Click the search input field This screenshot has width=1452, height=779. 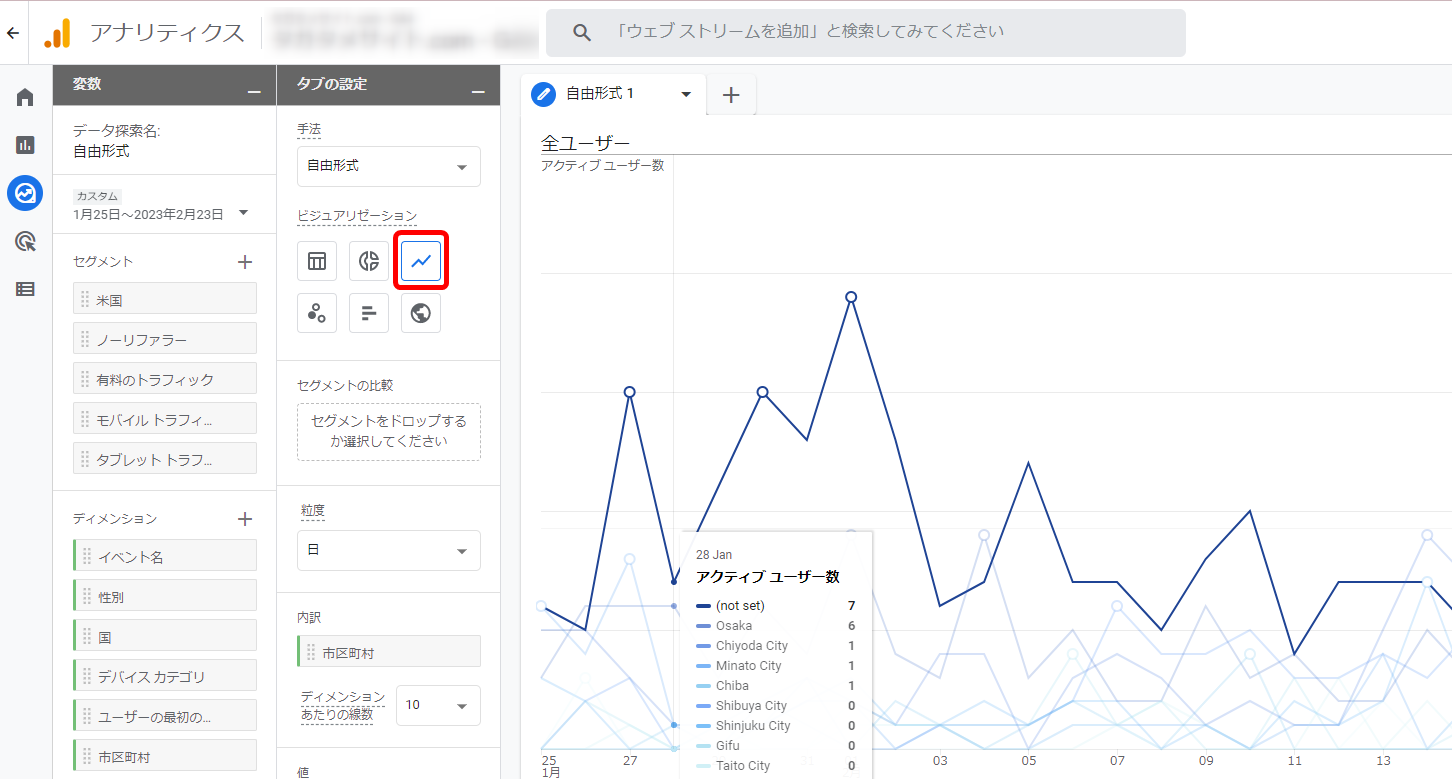865,33
